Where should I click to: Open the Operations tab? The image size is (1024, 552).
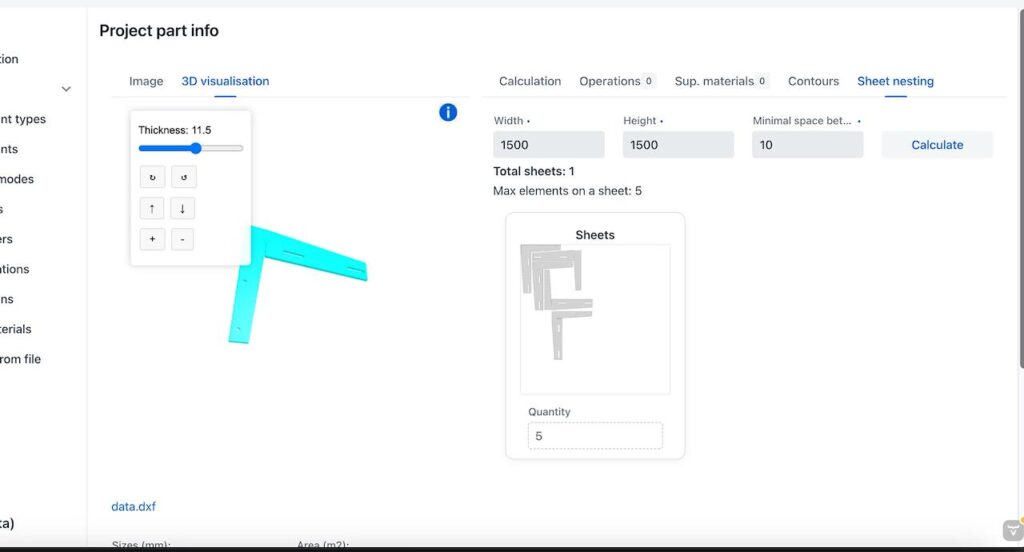[617, 81]
